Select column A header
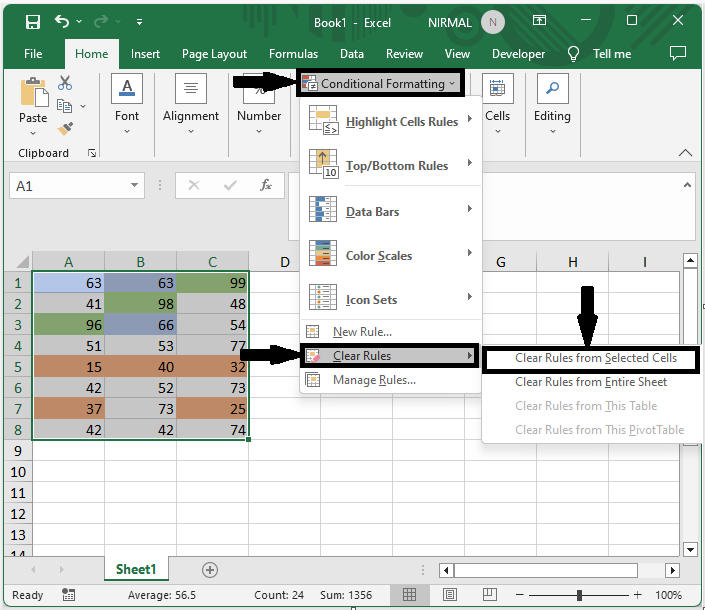Image resolution: width=705 pixels, height=610 pixels. [68, 262]
